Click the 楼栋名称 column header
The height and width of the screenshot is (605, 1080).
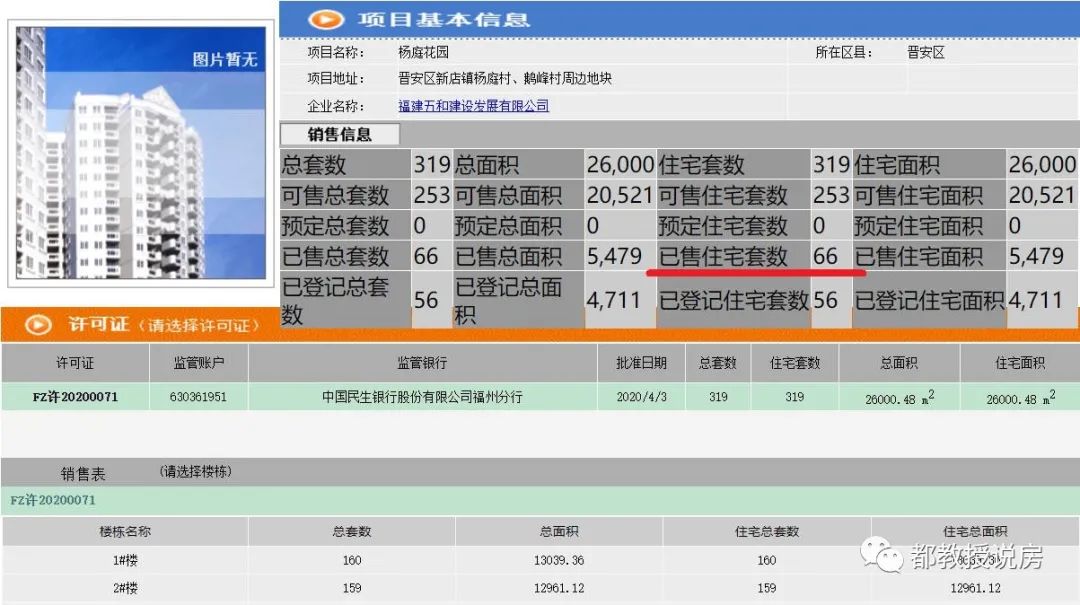pyautogui.click(x=125, y=531)
